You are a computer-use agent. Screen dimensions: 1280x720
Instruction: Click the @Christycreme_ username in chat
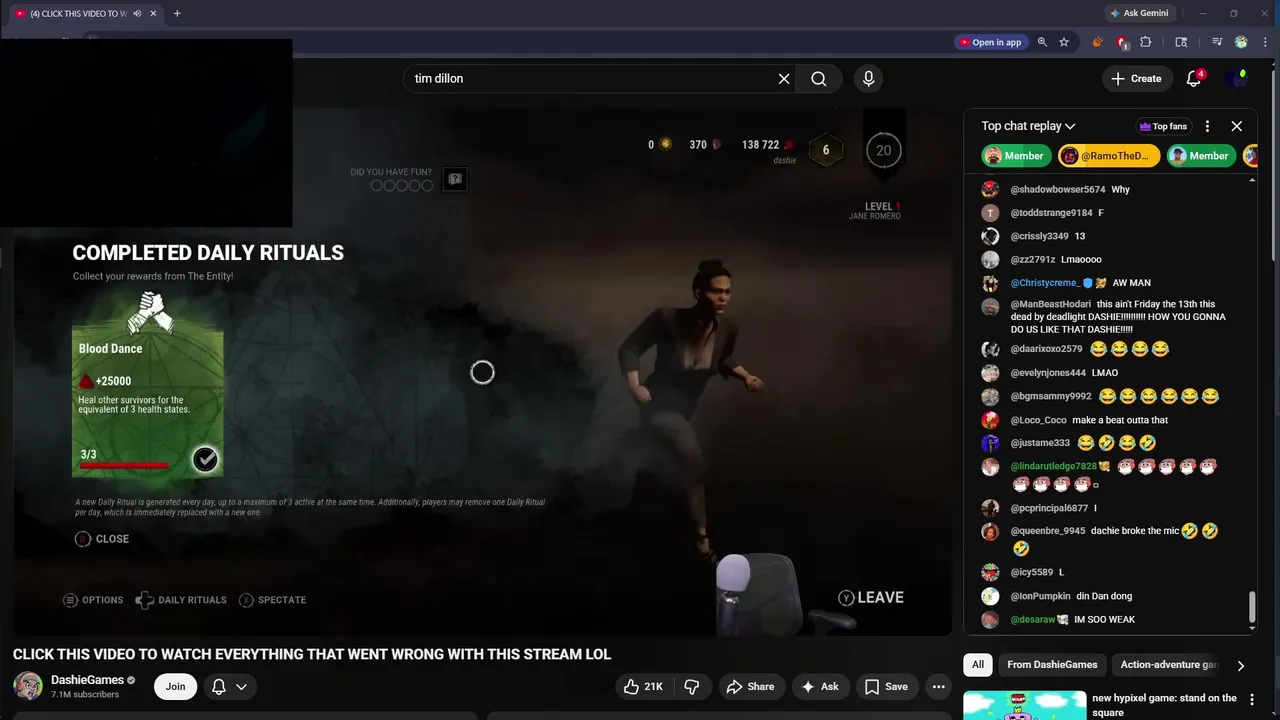pos(1044,283)
